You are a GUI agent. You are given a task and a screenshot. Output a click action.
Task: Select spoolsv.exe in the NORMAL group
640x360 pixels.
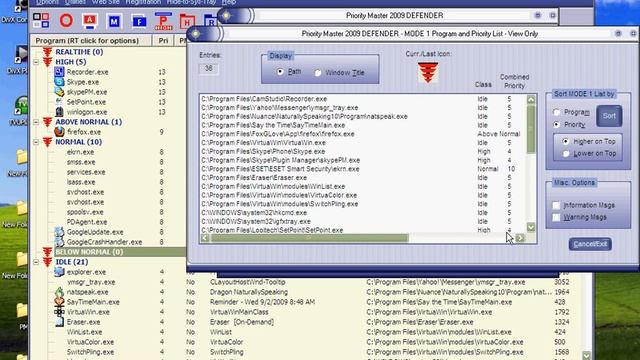coord(85,212)
